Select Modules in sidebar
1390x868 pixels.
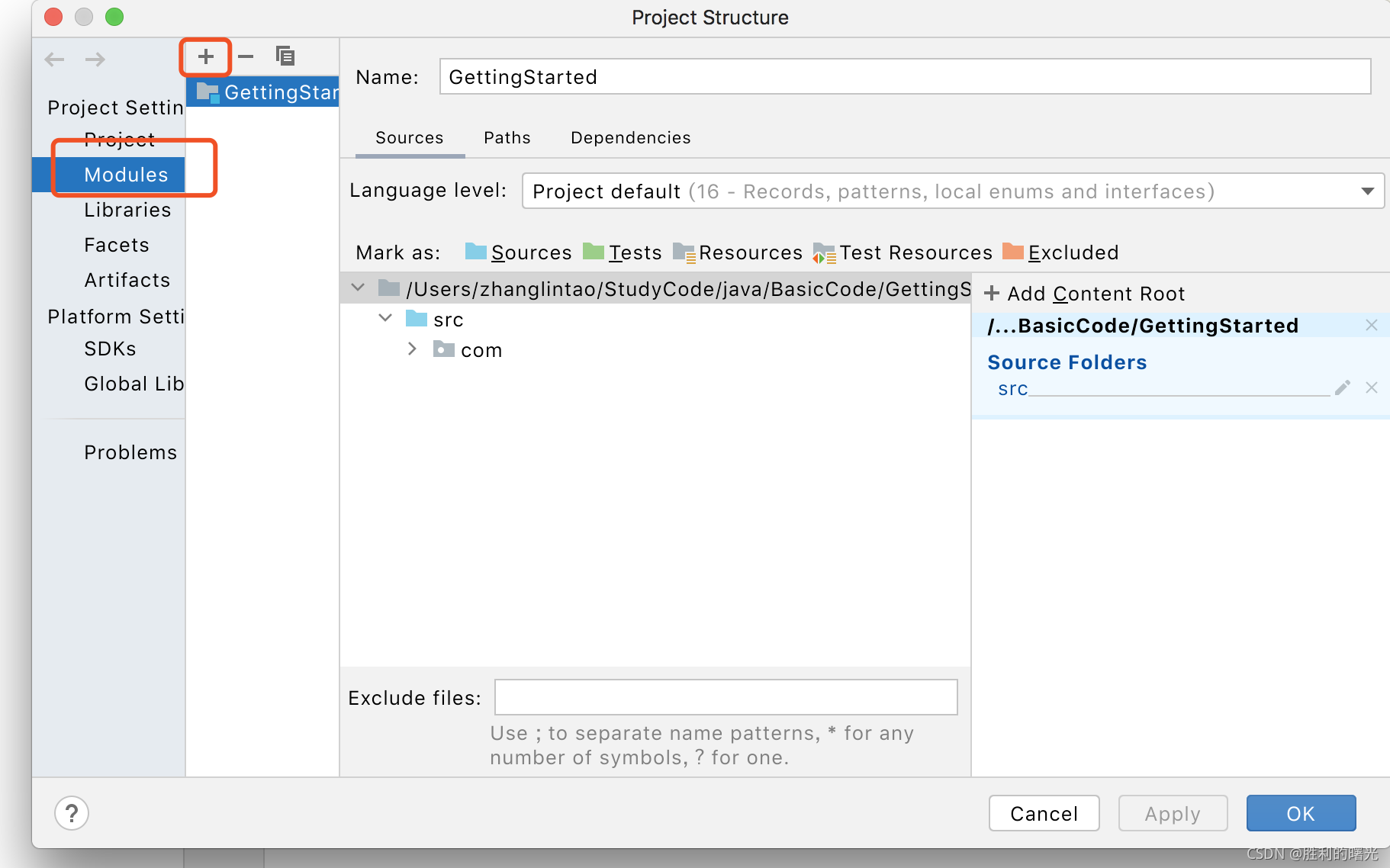pos(109,175)
